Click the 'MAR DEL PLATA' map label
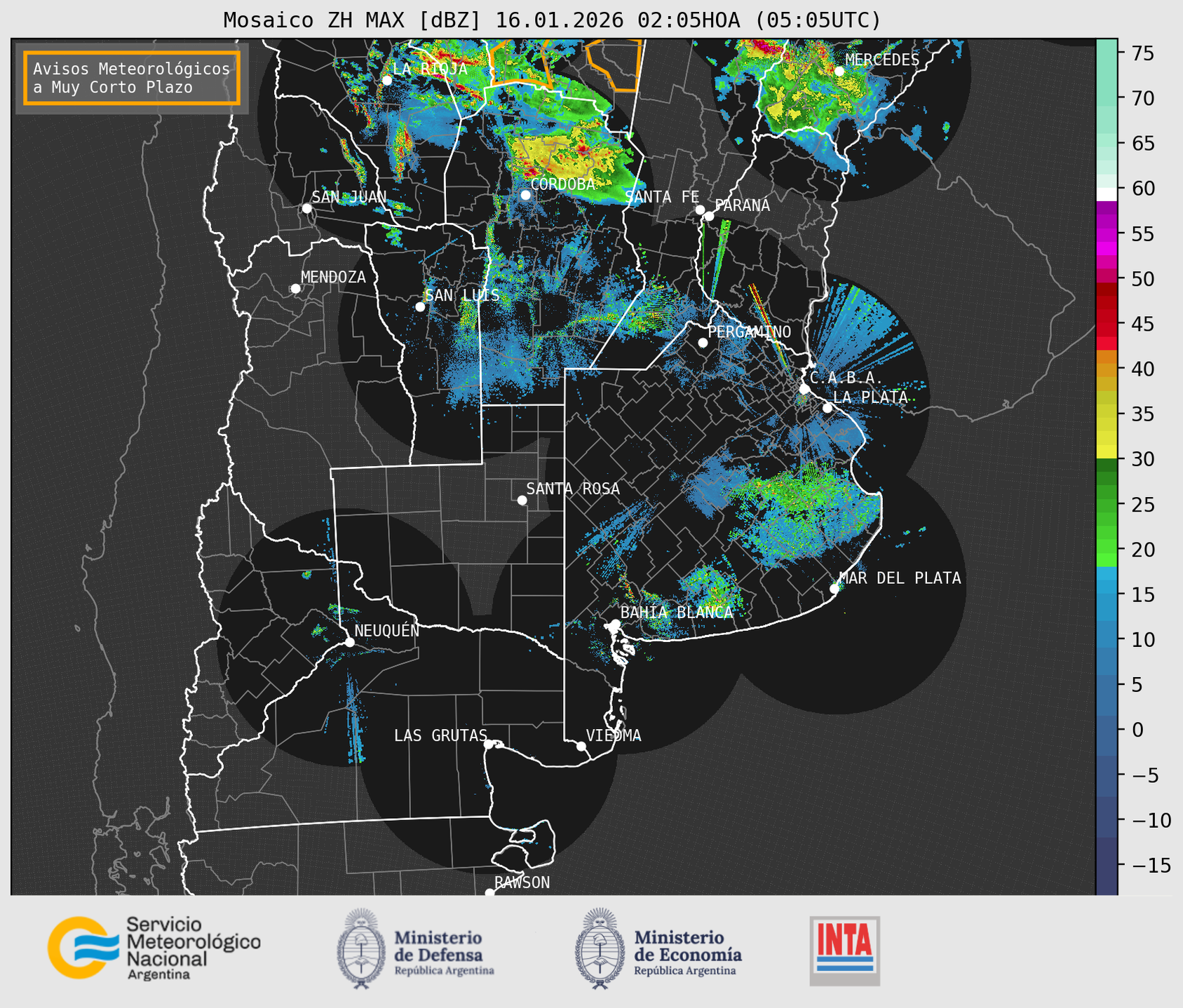The height and width of the screenshot is (1008, 1183). pyautogui.click(x=900, y=578)
